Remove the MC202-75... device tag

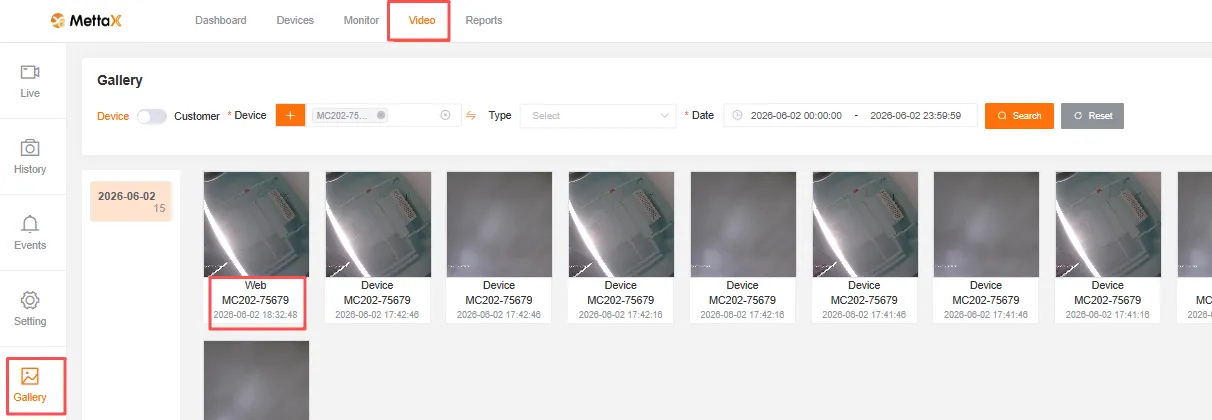point(381,115)
